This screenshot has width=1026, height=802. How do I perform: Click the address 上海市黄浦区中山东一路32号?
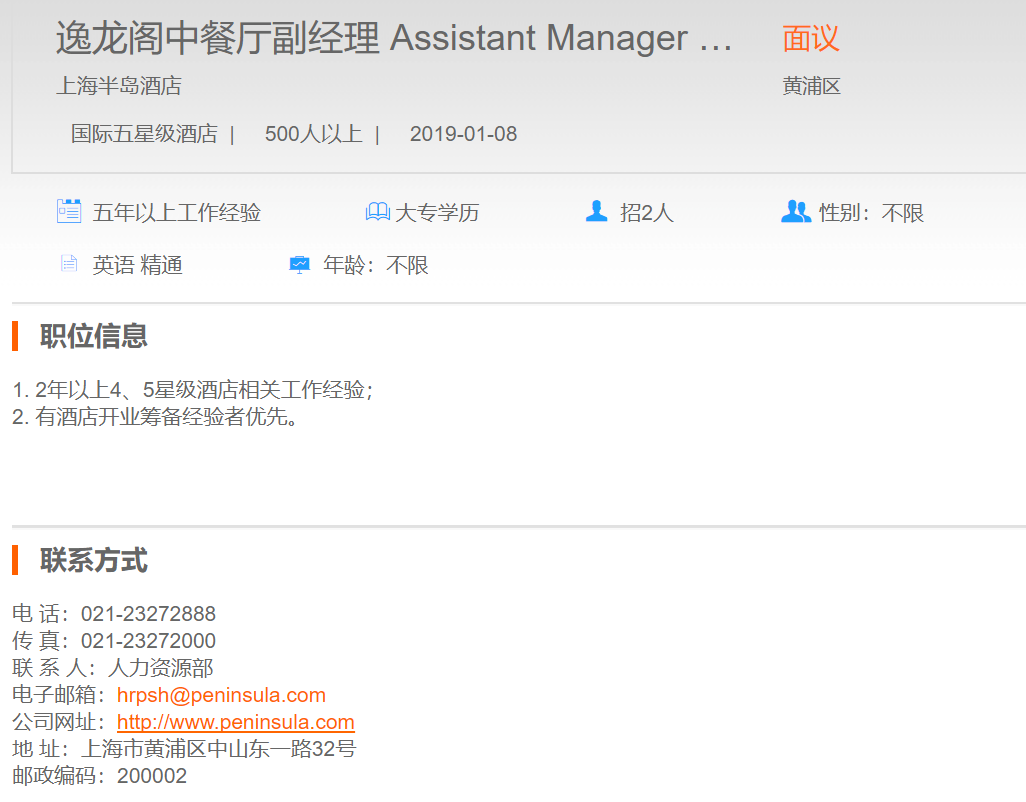(218, 749)
